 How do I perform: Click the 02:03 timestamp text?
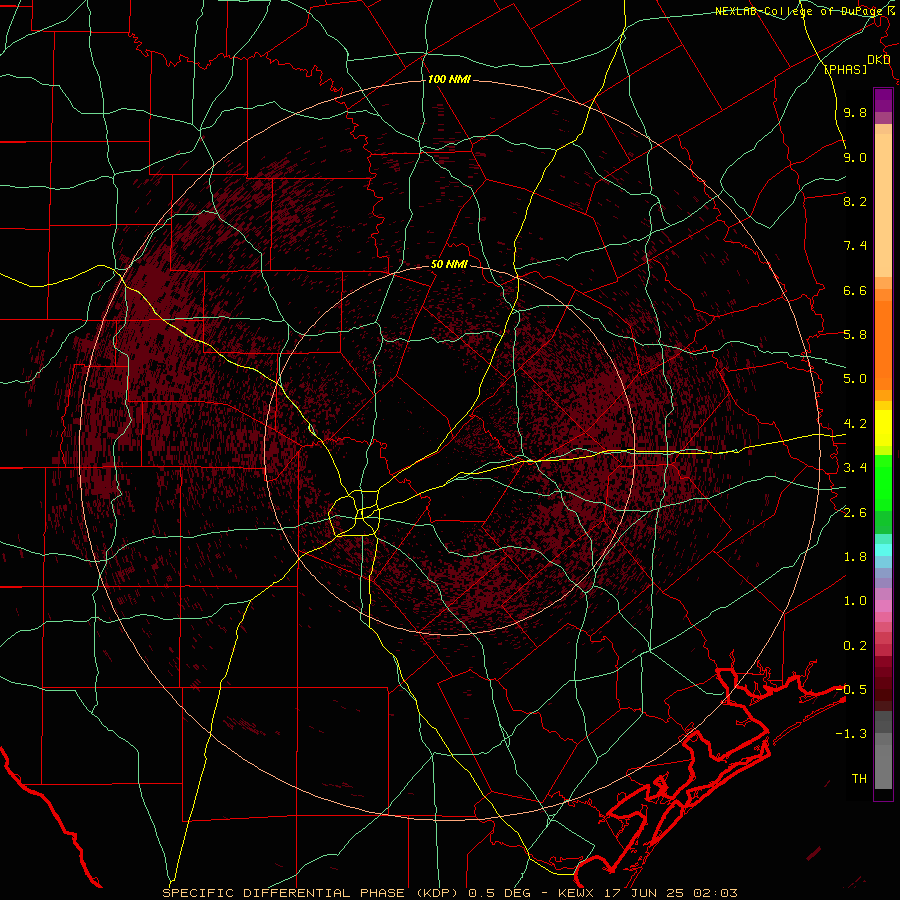click(715, 893)
